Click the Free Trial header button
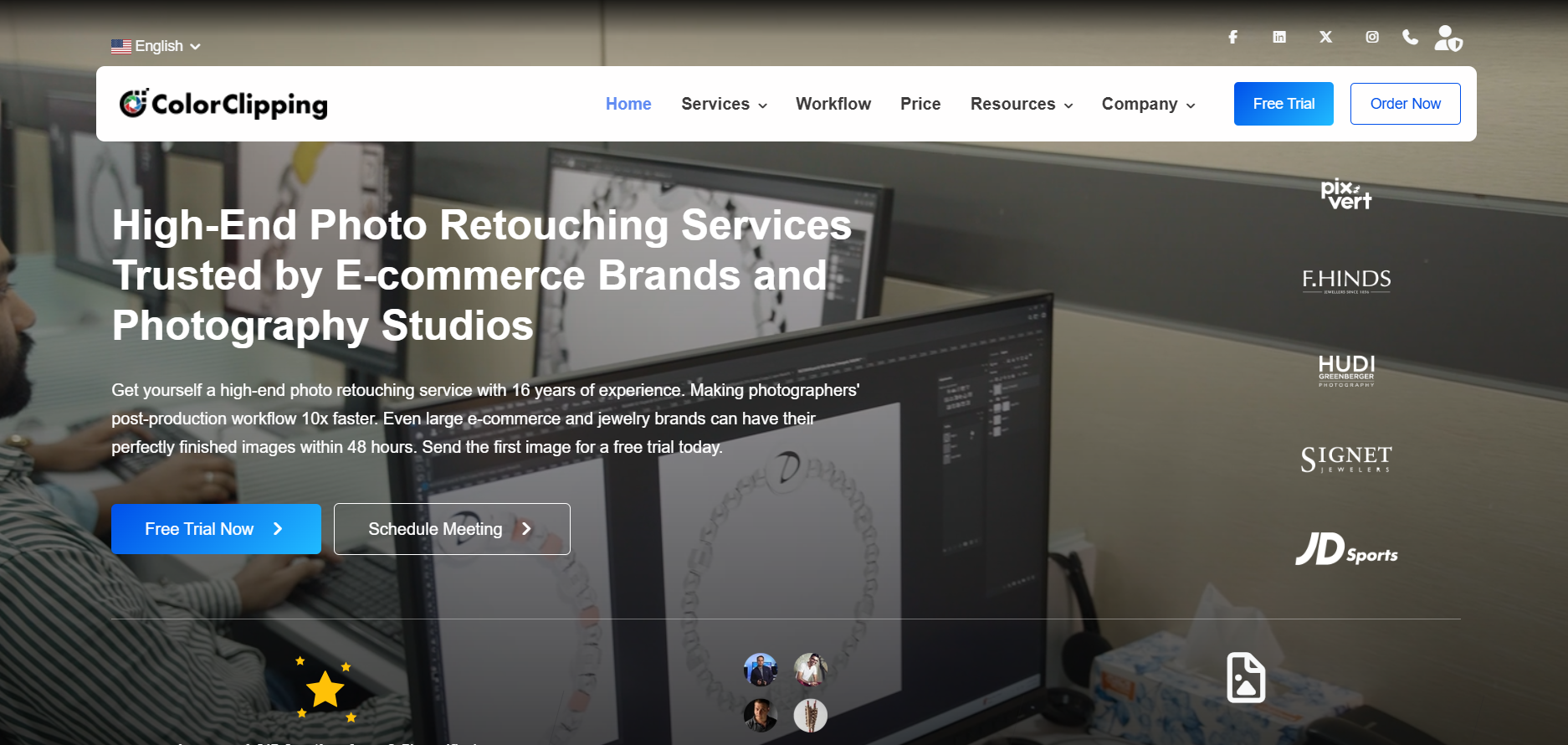1568x745 pixels. [x=1284, y=104]
